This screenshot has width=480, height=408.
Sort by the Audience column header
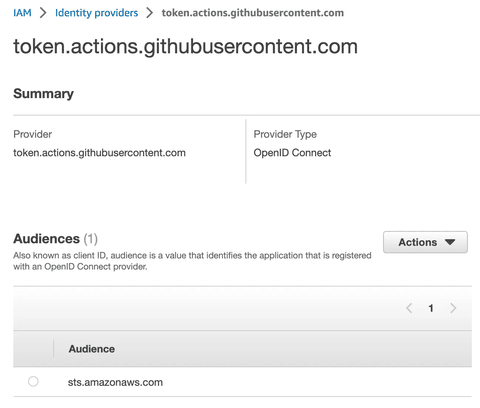tap(92, 349)
